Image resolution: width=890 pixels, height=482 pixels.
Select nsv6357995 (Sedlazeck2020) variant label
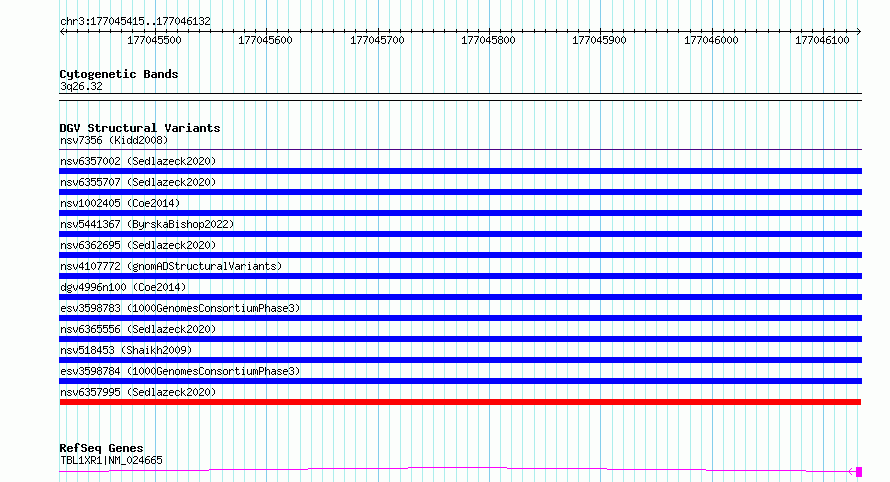(138, 392)
